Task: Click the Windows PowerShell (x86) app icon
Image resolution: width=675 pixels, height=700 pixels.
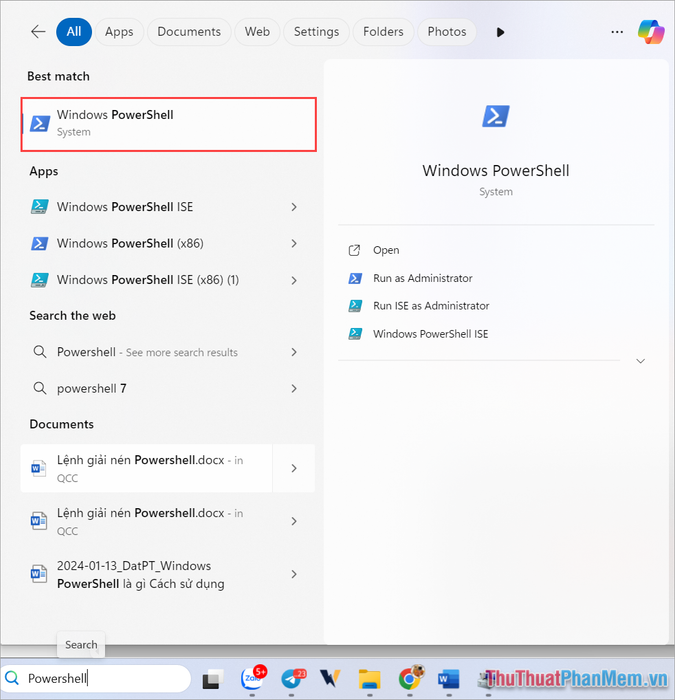Action: pyautogui.click(x=39, y=243)
